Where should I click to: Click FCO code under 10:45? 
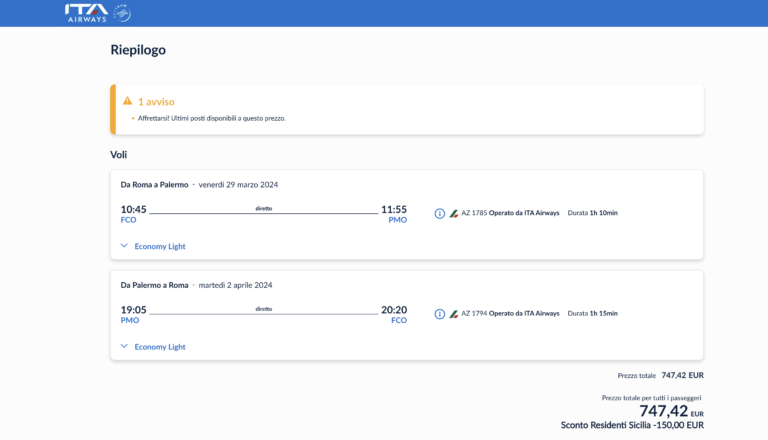[x=128, y=220]
